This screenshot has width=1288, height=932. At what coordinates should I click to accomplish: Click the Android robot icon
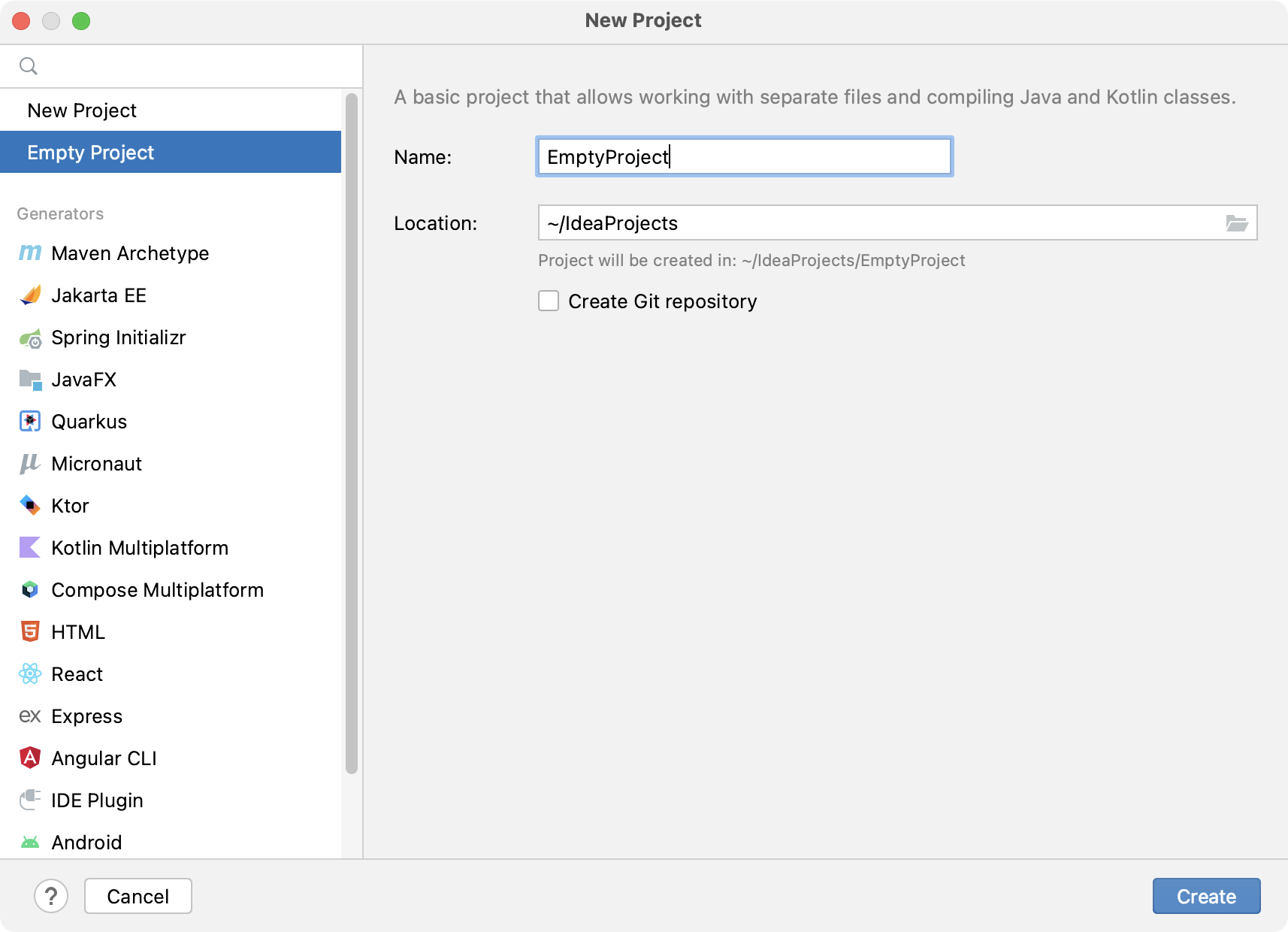[x=30, y=843]
